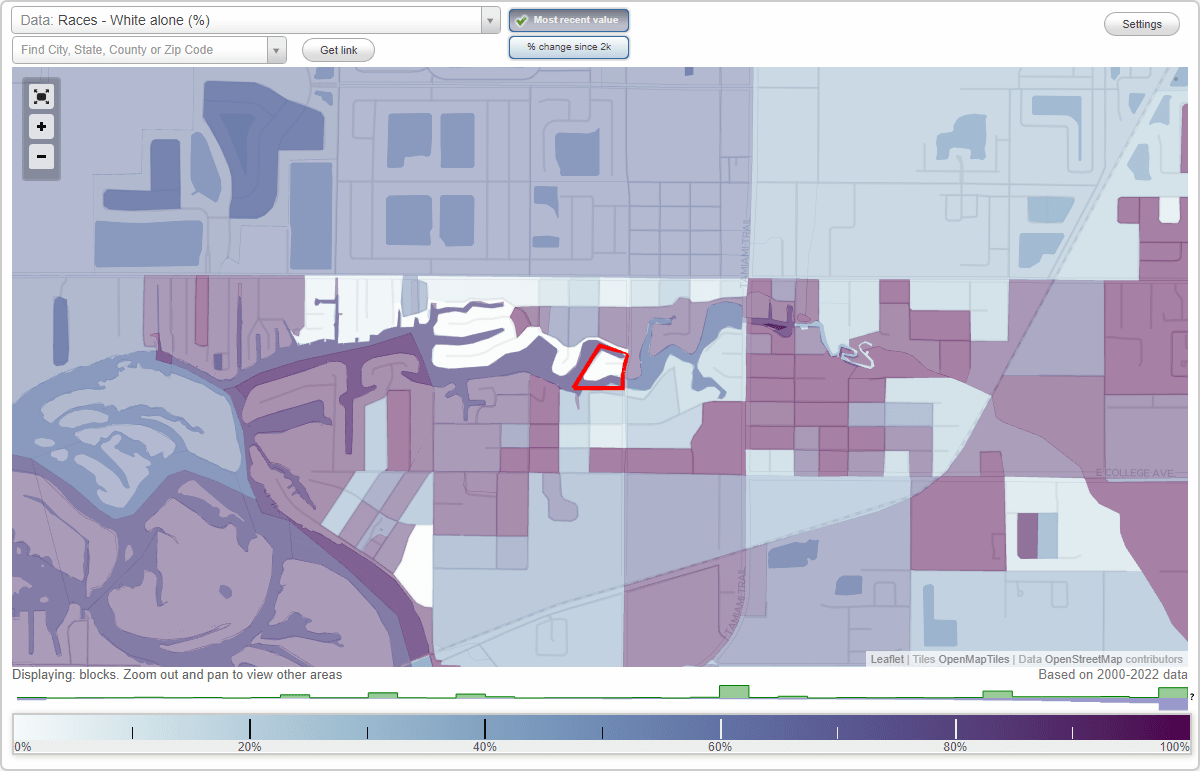Enable Most recent value option
This screenshot has width=1200, height=771.
tap(569, 20)
